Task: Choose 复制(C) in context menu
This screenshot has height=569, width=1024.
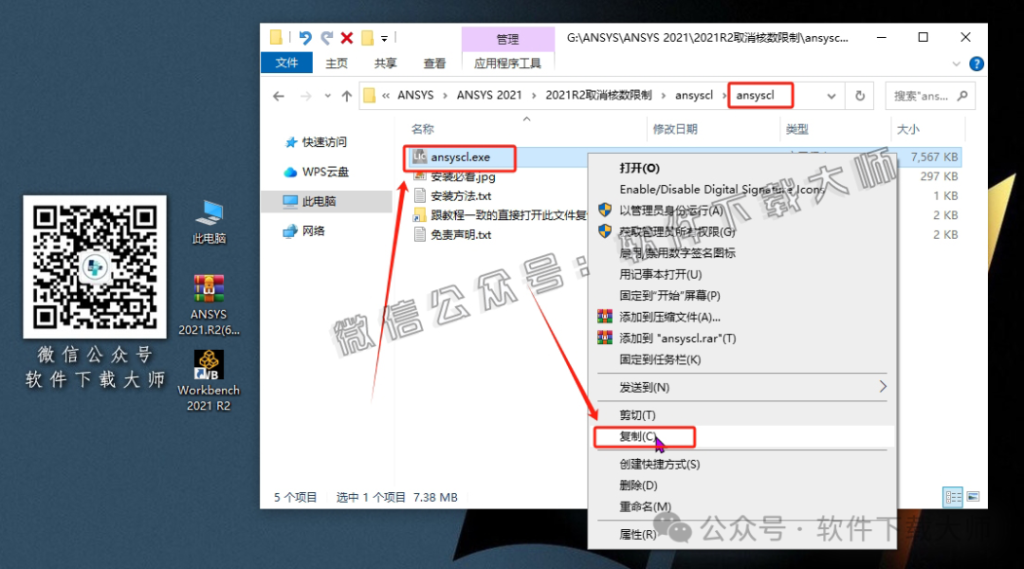Action: coord(638,436)
